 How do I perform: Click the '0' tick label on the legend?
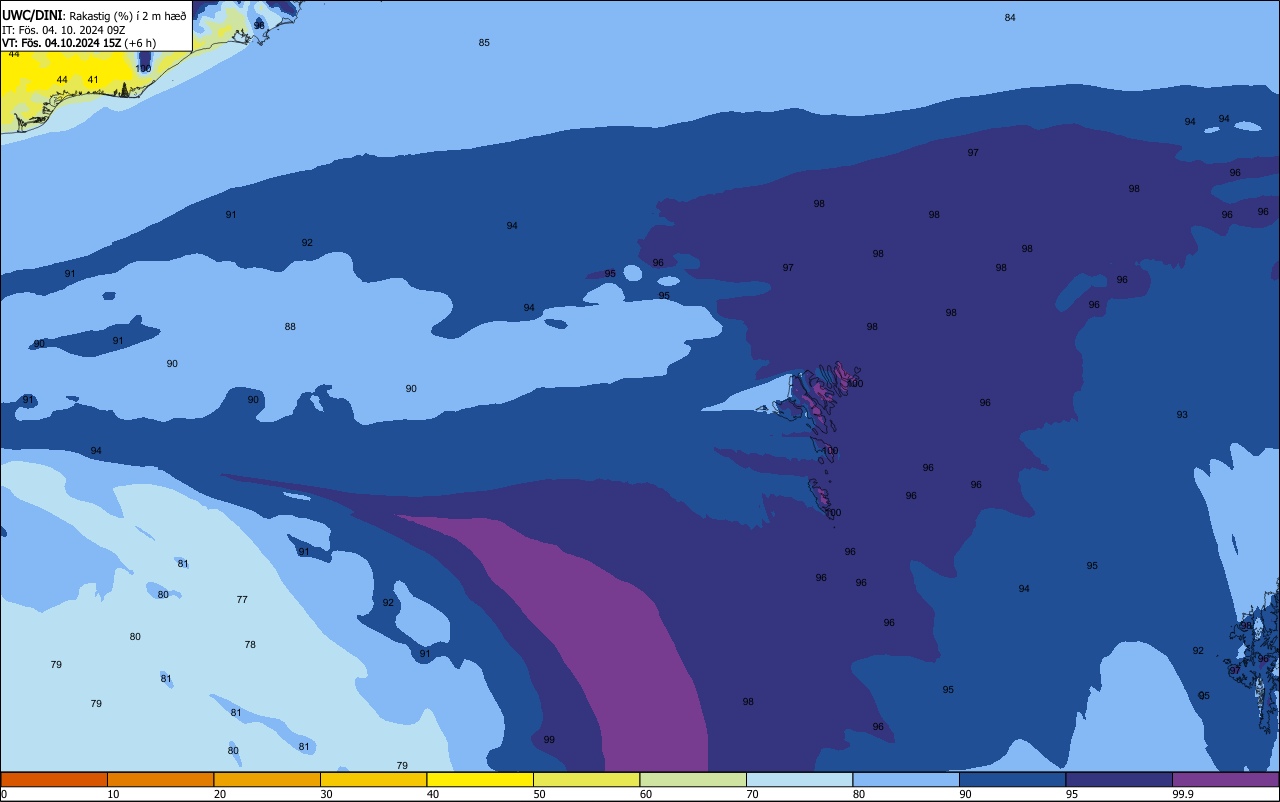pos(4,794)
